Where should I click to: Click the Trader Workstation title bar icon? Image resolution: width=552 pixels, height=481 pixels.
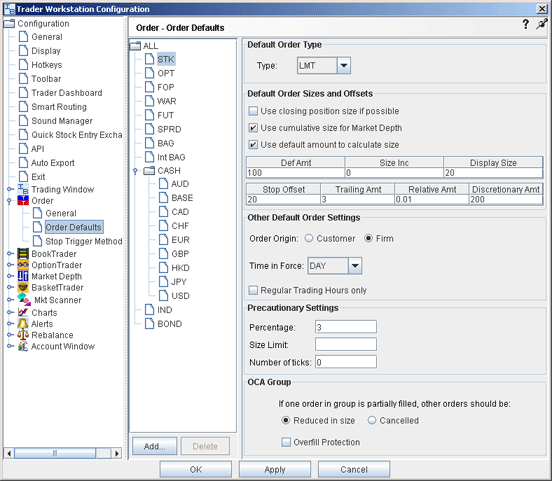9,9
